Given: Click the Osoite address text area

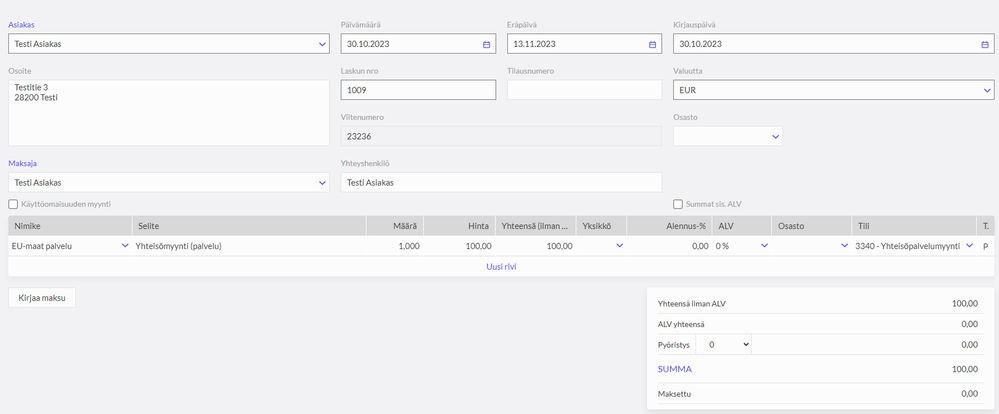Looking at the screenshot, I should pos(169,113).
